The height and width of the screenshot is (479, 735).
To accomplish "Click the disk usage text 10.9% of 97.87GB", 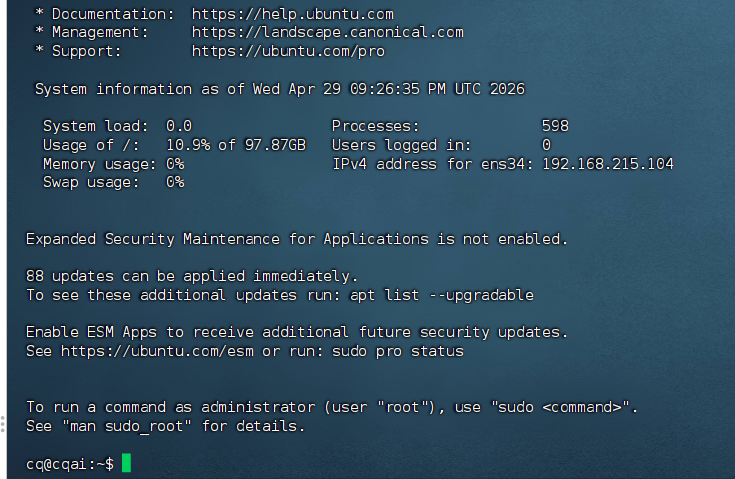I will click(236, 145).
